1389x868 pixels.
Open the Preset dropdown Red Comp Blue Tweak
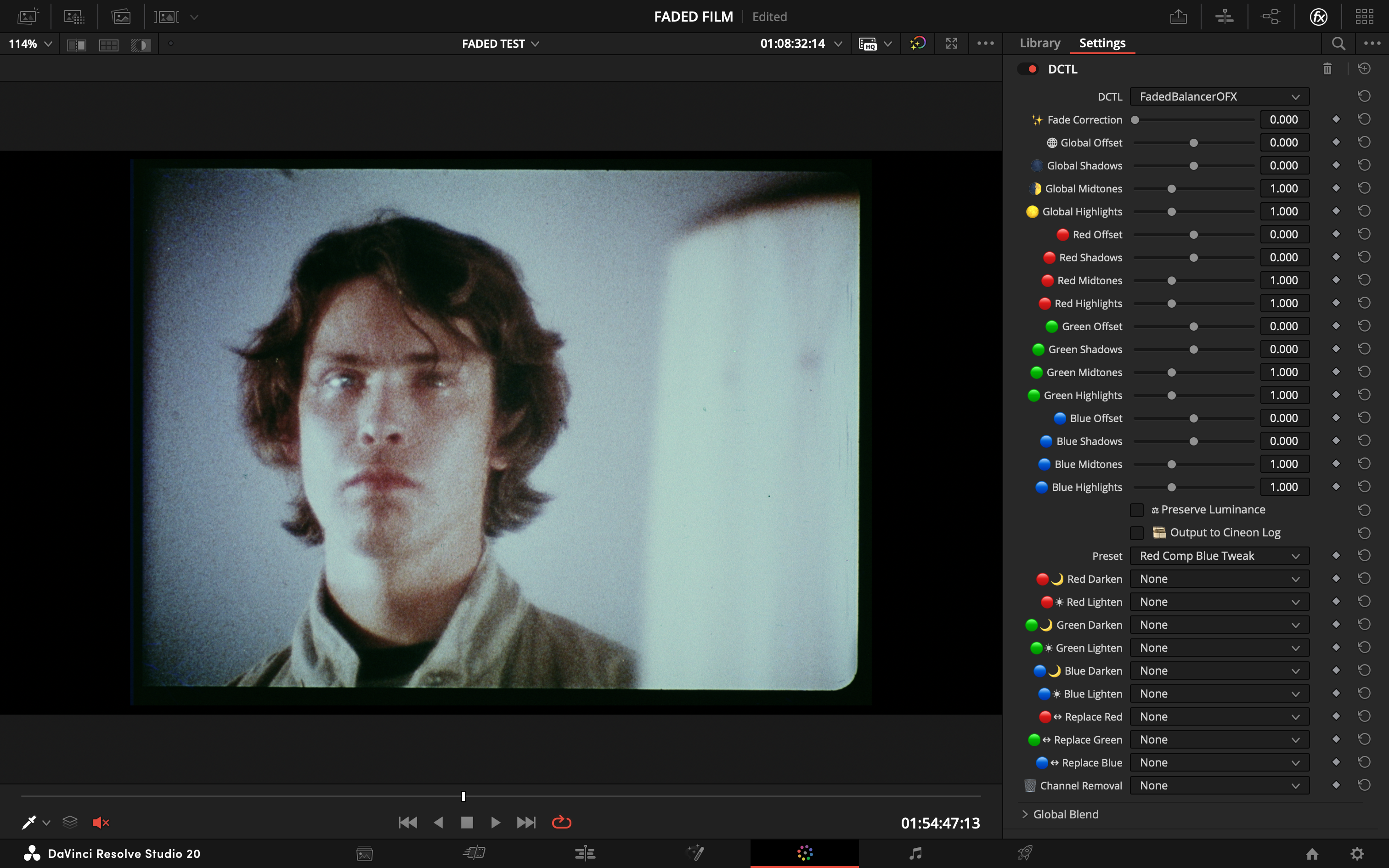coord(1219,556)
